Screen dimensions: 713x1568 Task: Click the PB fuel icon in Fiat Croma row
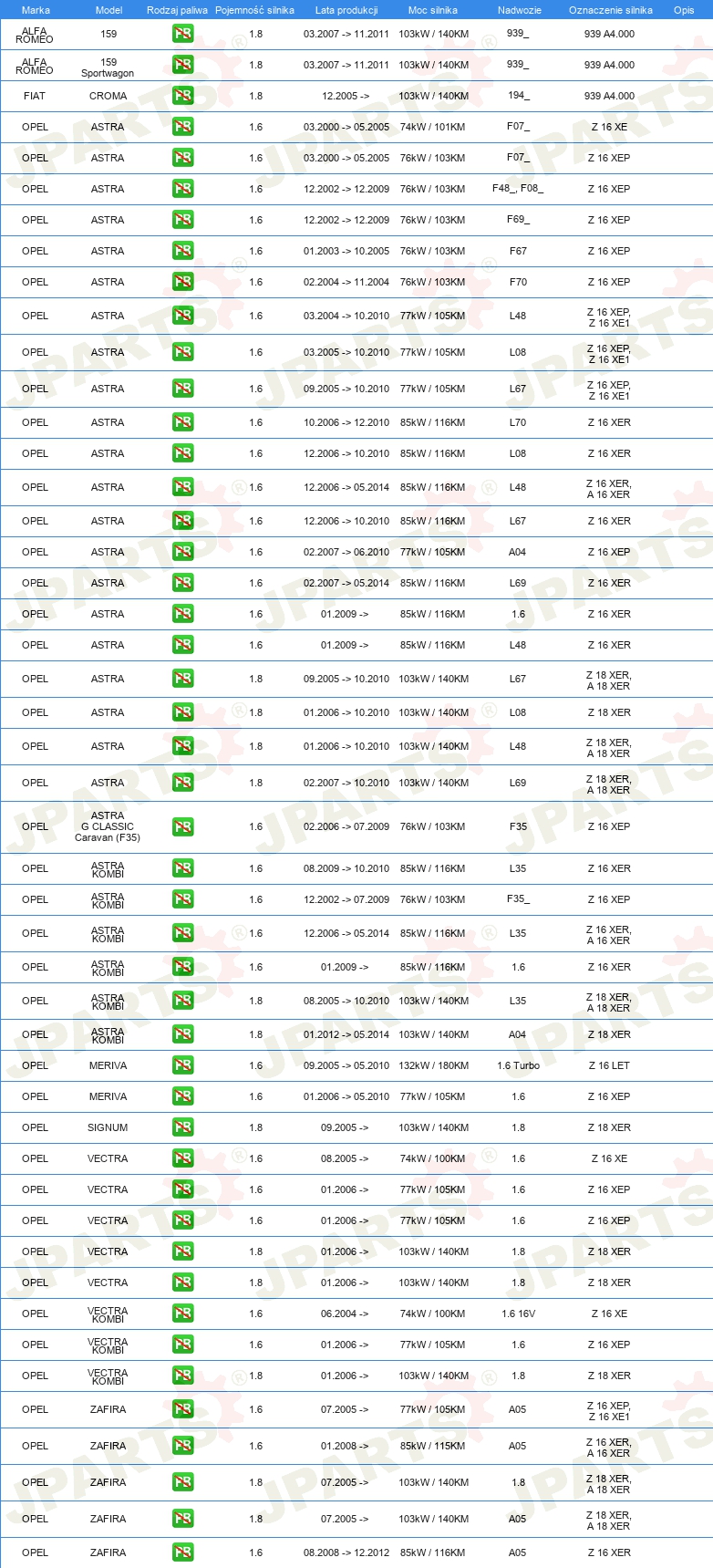pos(182,96)
